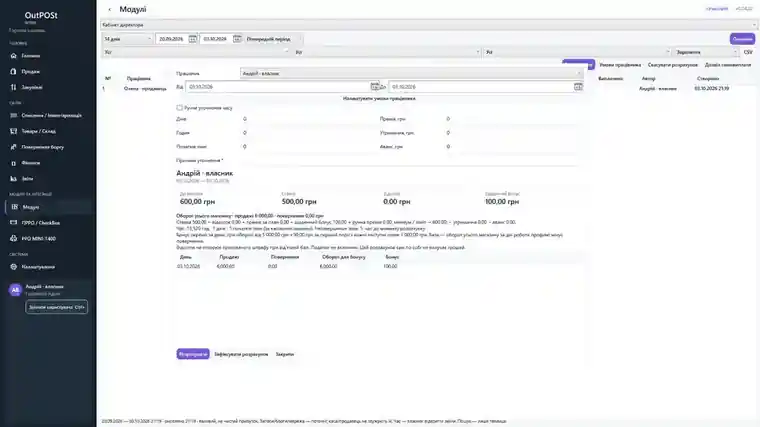Open Працівник dropdown showing Андрій · власник
The height and width of the screenshot is (427, 760).
coord(411,73)
